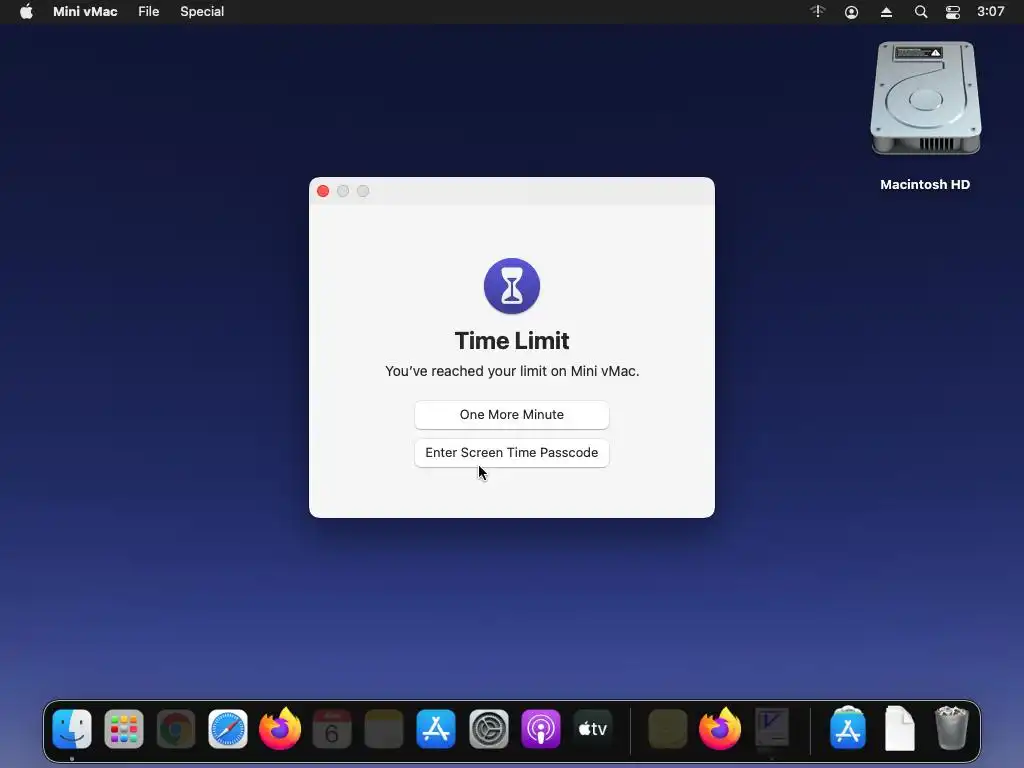
Task: Click Firefox icon right of Dock divider
Action: (720, 729)
